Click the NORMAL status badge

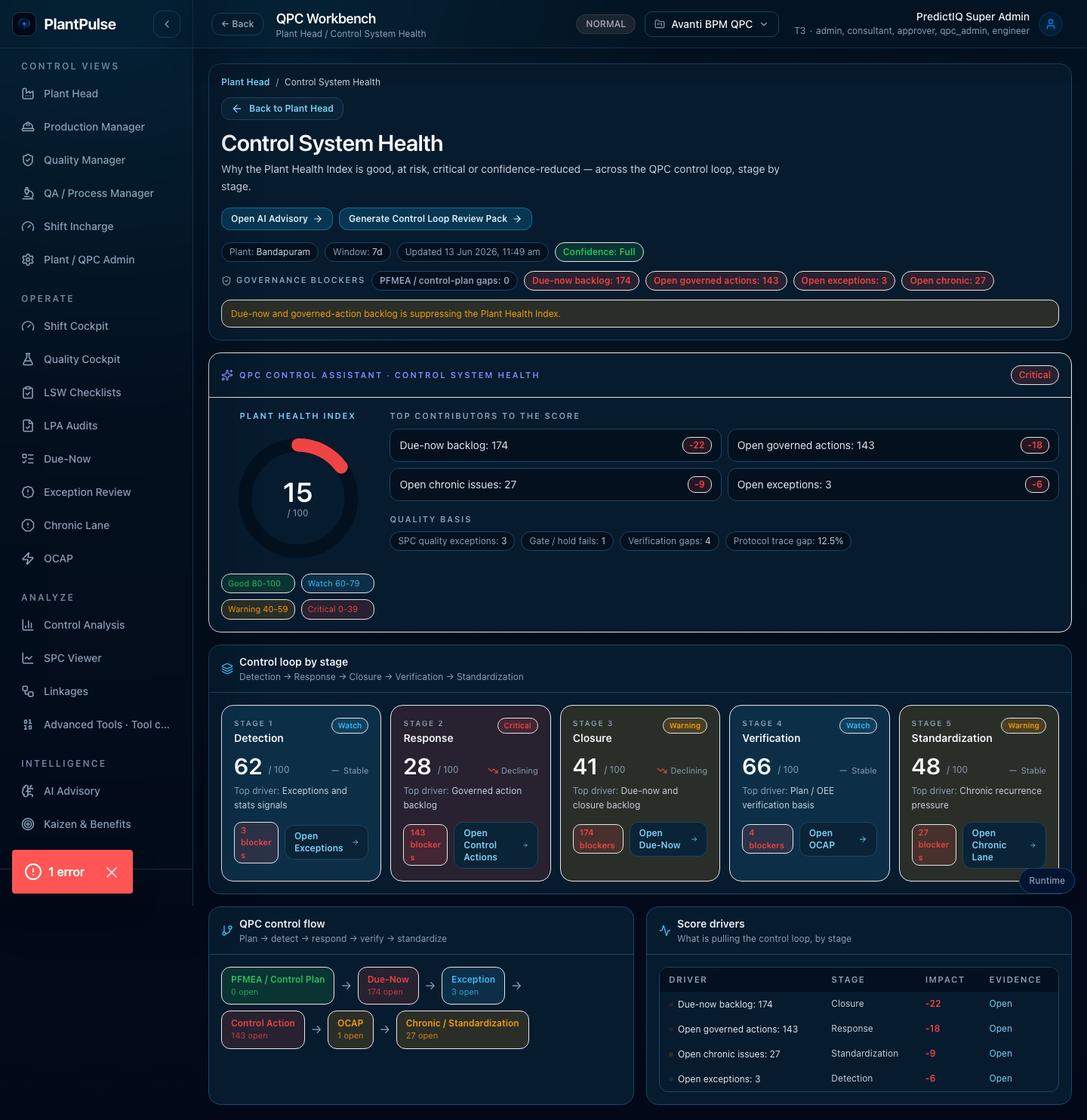point(606,24)
